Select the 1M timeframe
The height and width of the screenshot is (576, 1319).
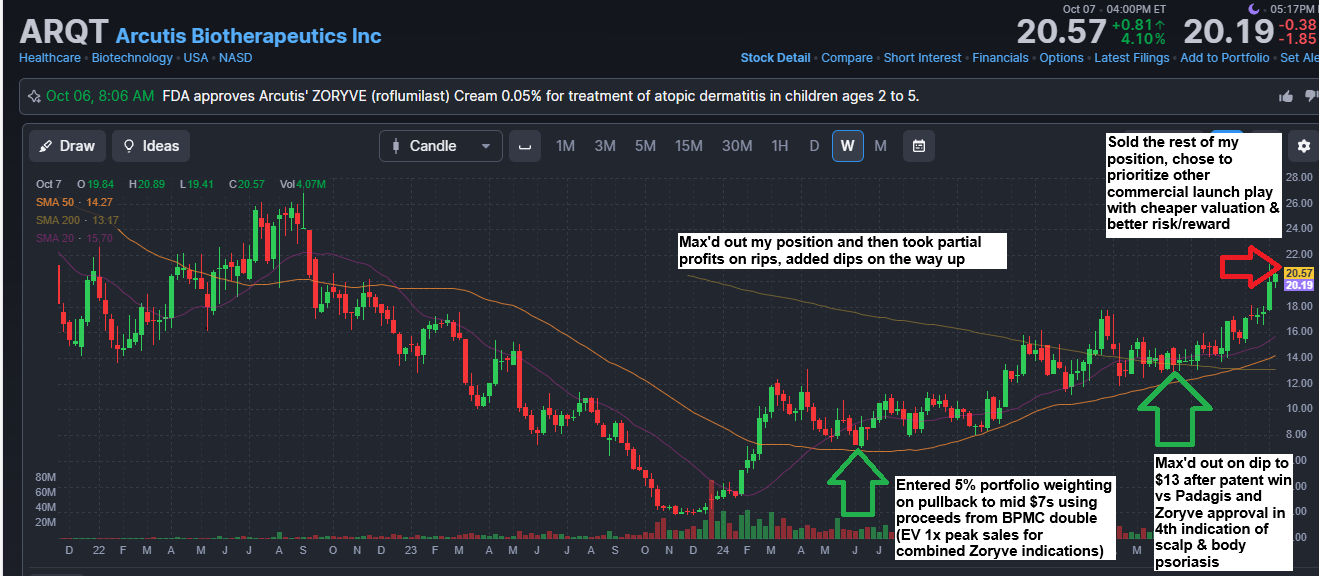565,146
